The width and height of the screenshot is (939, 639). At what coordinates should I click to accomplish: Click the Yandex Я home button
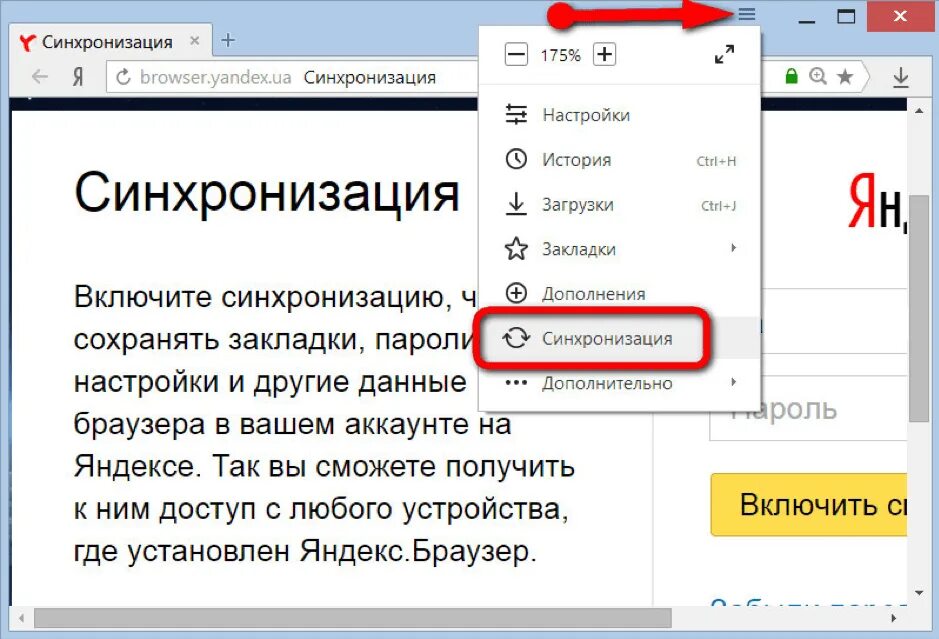[78, 77]
